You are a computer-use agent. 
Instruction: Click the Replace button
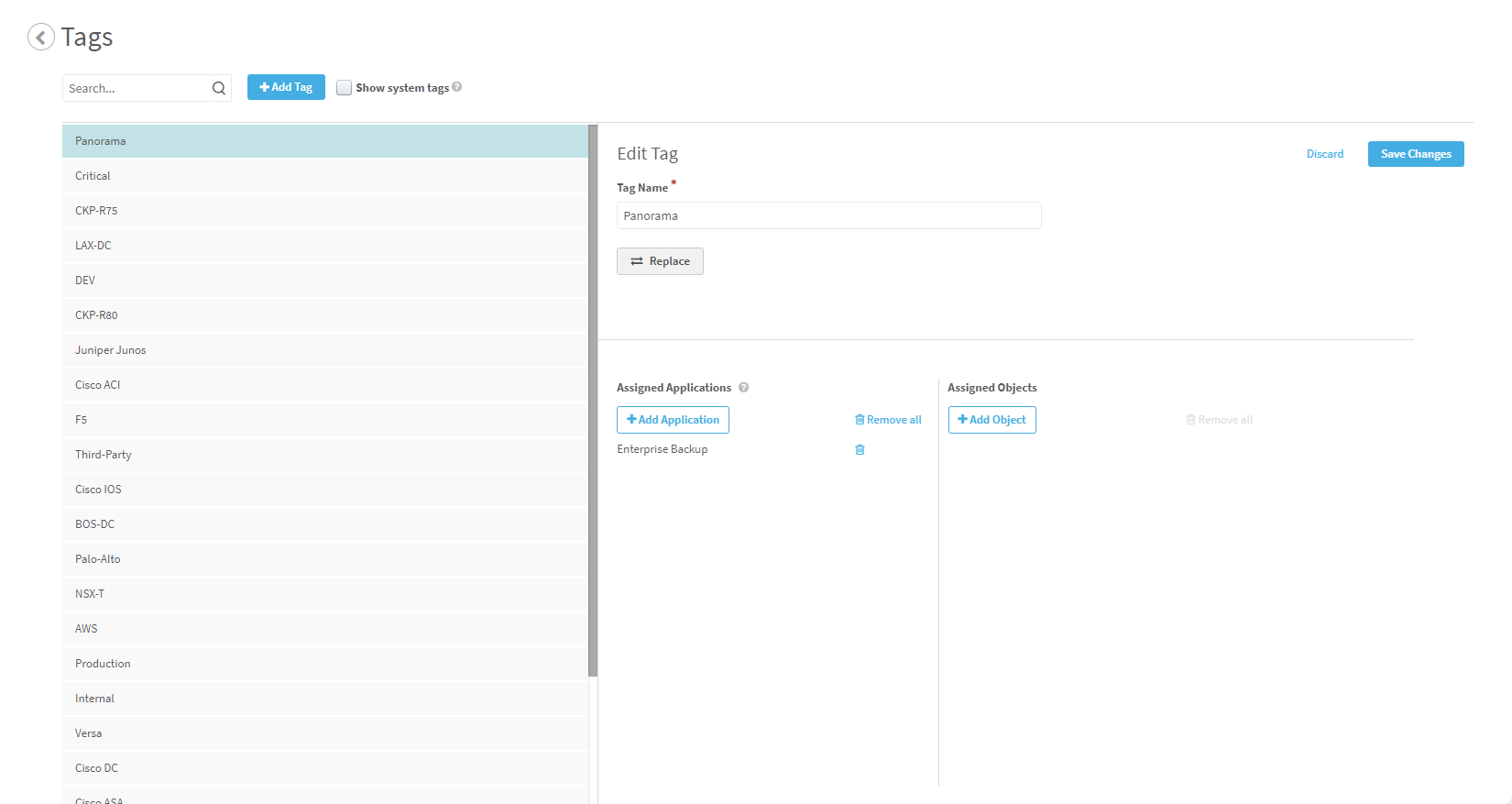pyautogui.click(x=660, y=261)
